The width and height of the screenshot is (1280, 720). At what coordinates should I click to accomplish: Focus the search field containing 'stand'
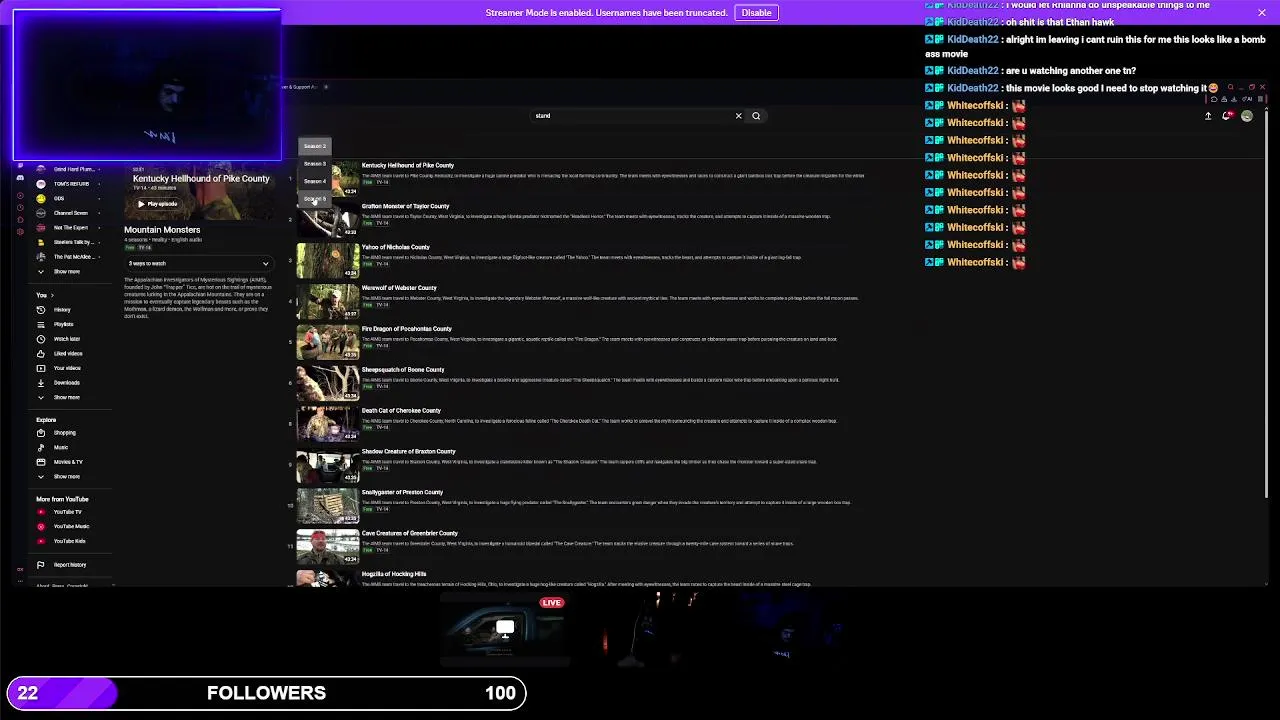(x=630, y=116)
